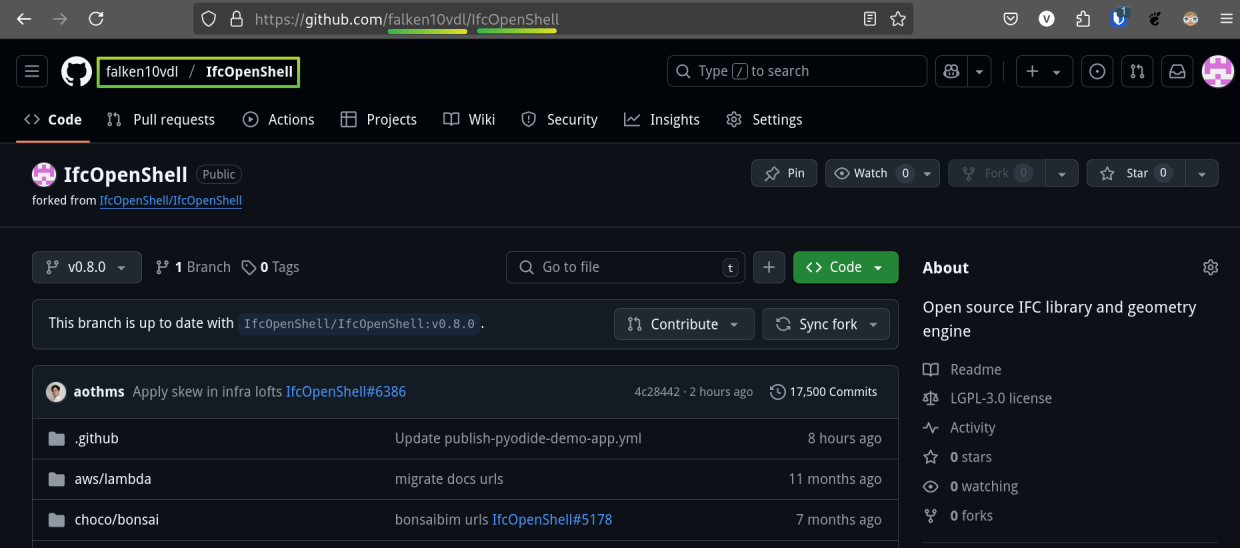View the 17,500 Commits history
Image resolution: width=1240 pixels, height=548 pixels.
[823, 392]
